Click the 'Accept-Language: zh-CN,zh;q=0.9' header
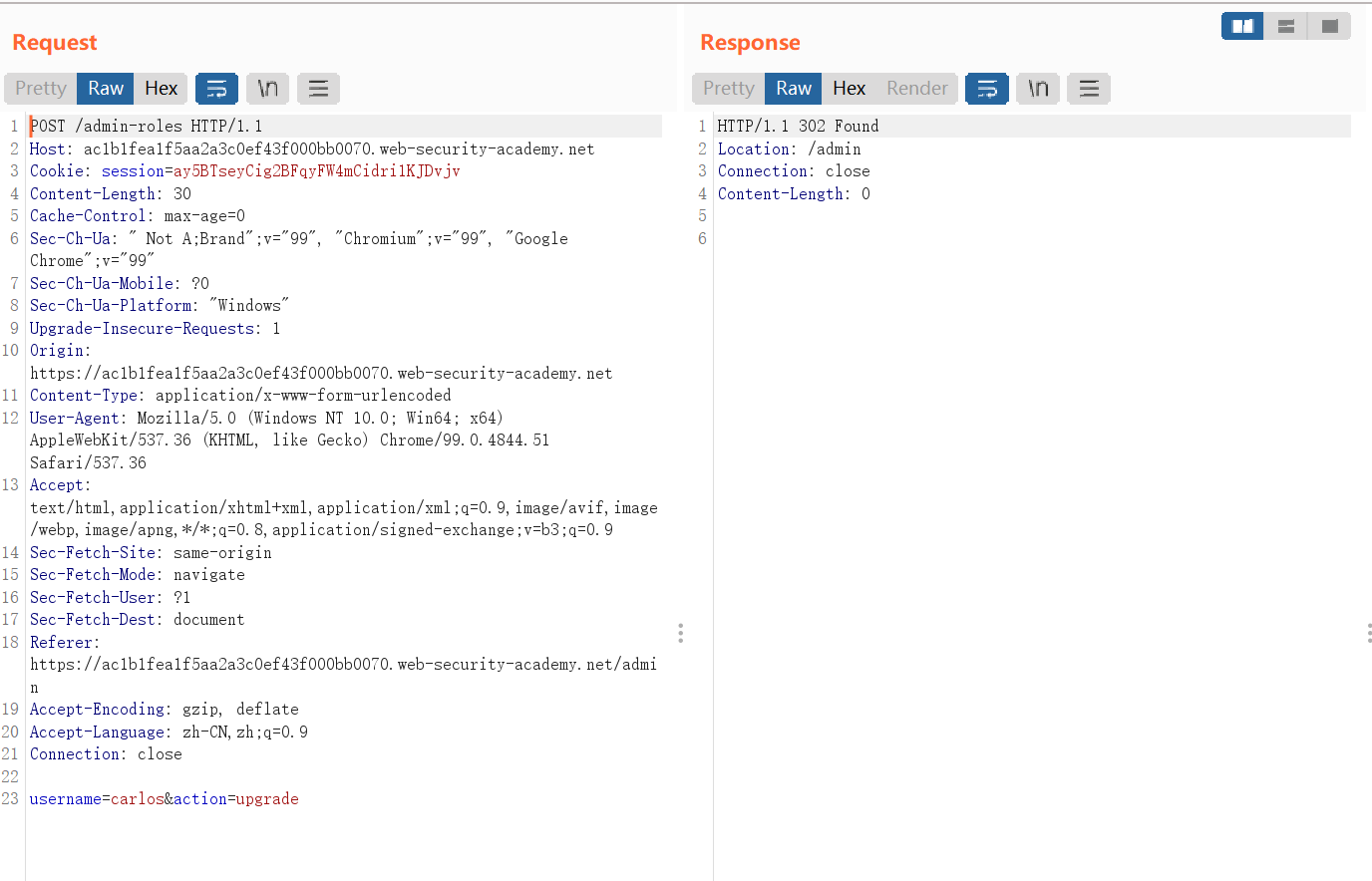1372x881 pixels. click(169, 733)
